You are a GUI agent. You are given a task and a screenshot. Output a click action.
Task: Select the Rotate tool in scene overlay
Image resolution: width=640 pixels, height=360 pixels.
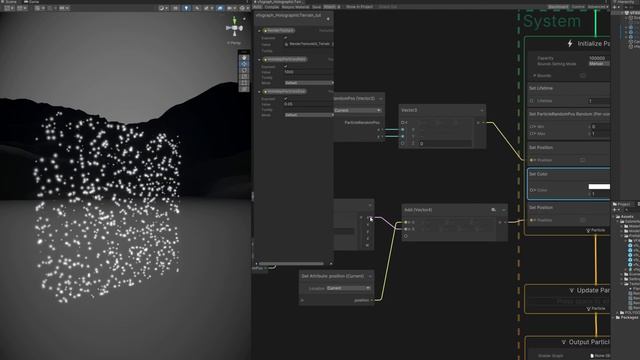tap(244, 70)
